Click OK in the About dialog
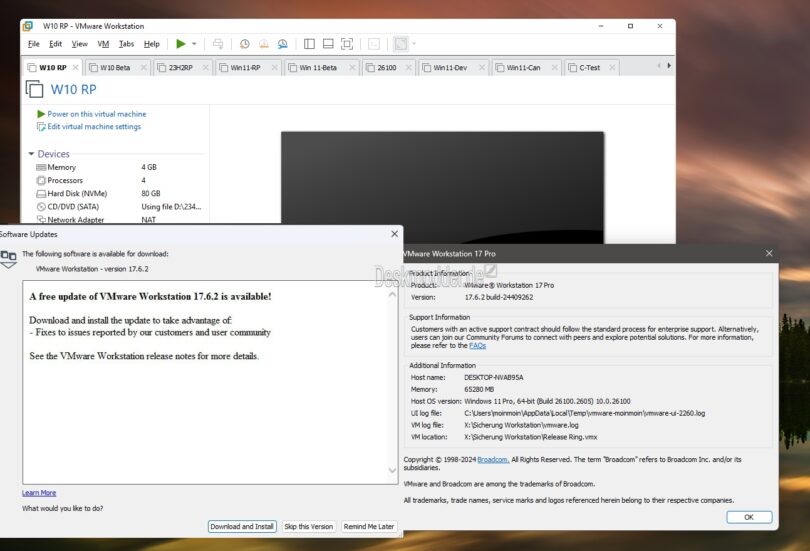810x551 pixels. coord(749,517)
